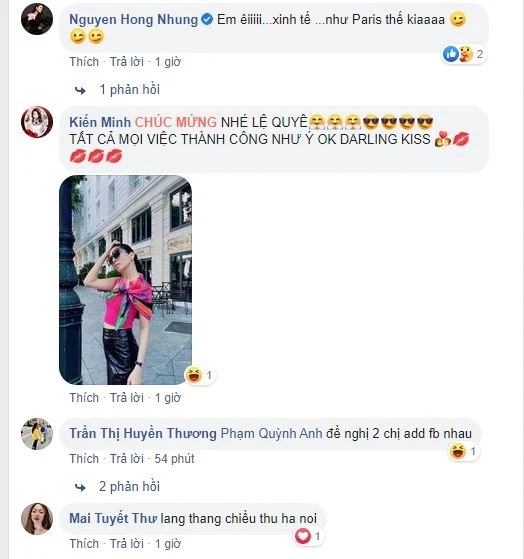Like Nguyen Hong Nhung's comment with Thích
524x559 pixels.
[x=84, y=62]
